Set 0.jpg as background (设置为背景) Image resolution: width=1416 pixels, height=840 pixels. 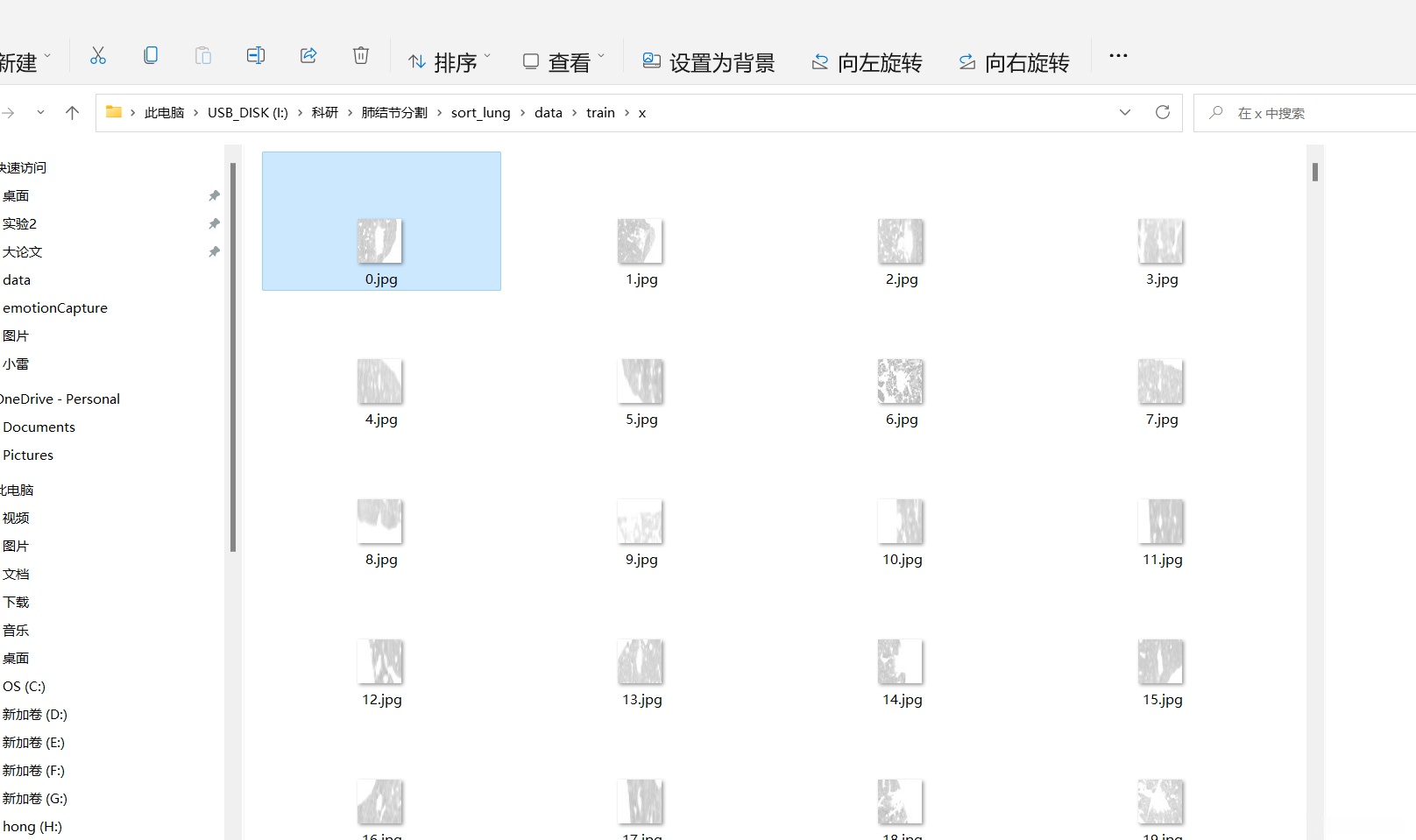coord(708,61)
